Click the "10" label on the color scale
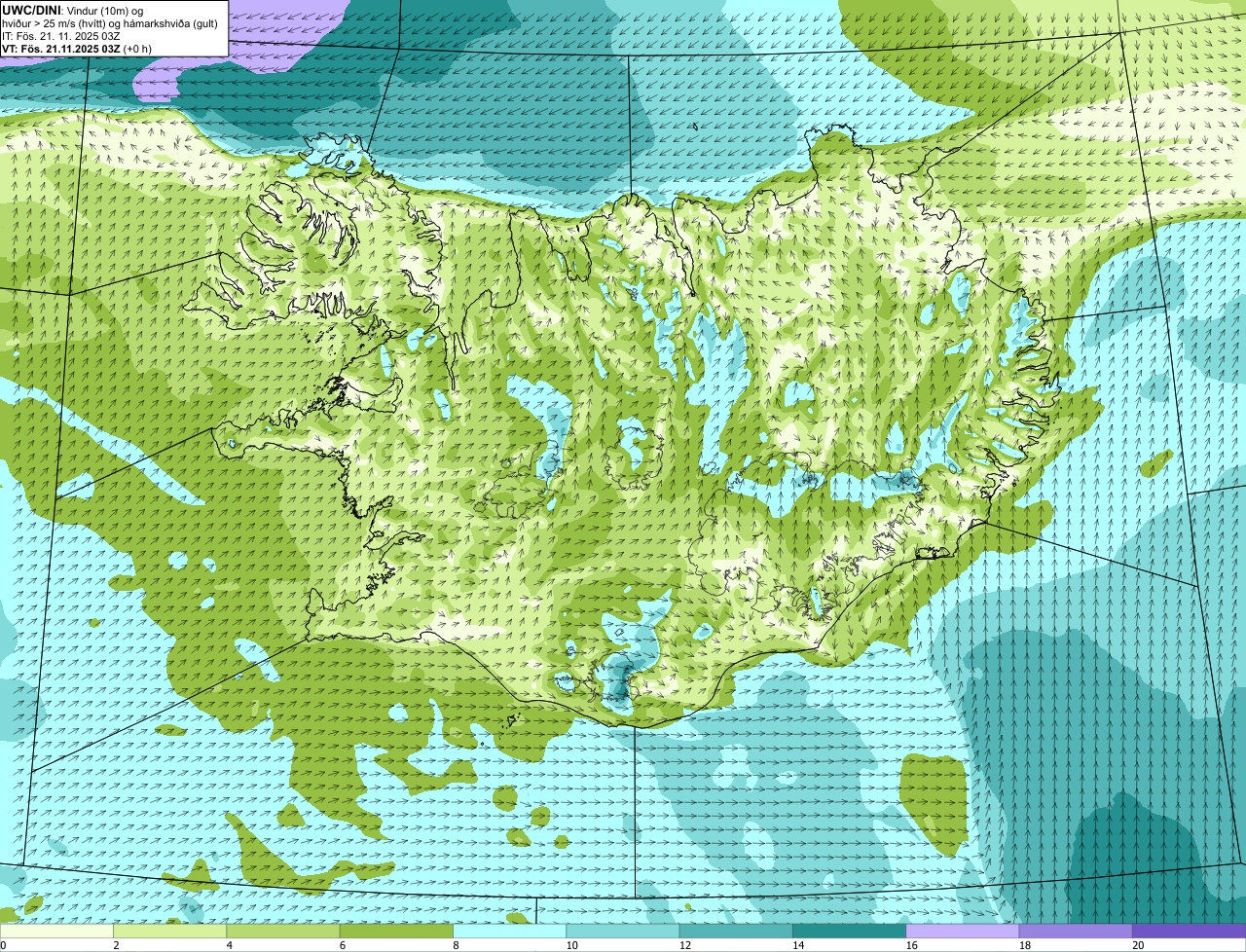This screenshot has width=1246, height=952. [571, 945]
